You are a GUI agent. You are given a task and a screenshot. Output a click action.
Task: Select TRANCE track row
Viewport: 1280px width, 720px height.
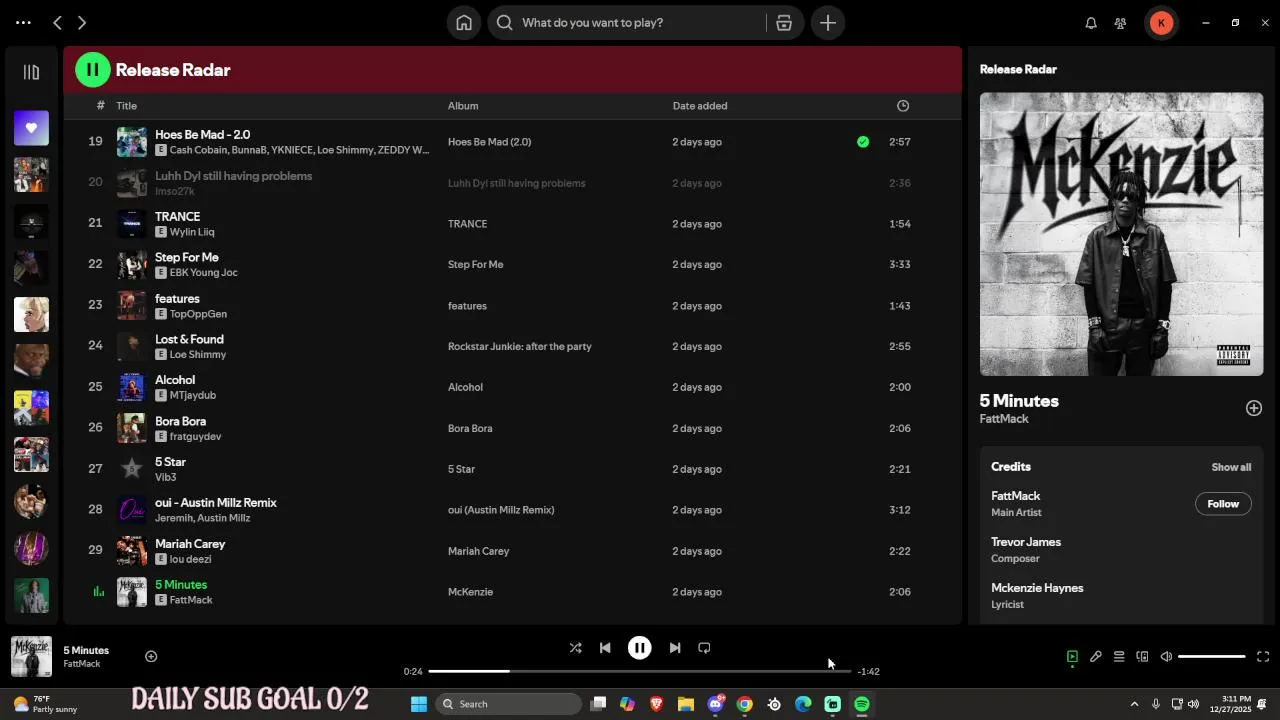pos(512,224)
